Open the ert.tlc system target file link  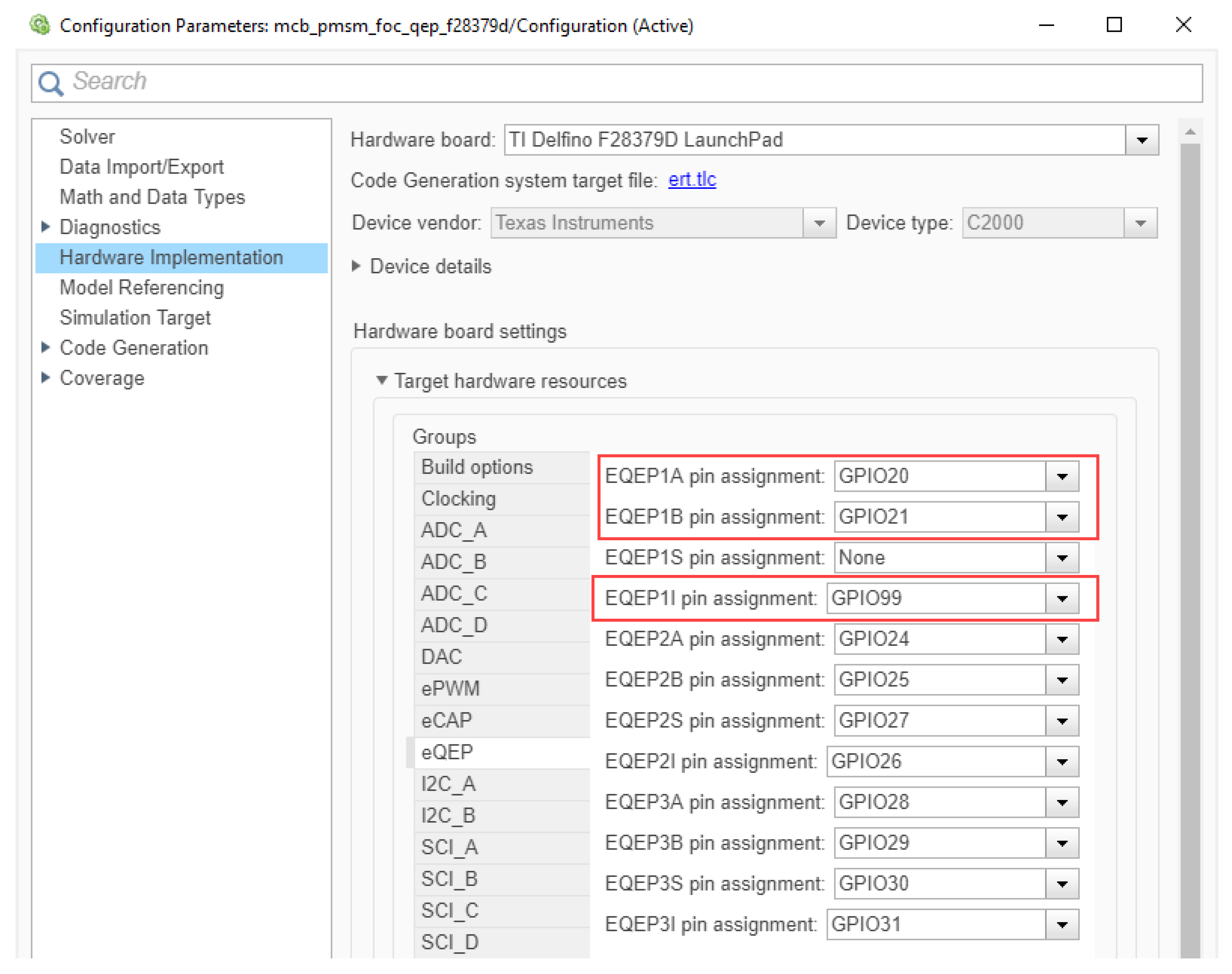(x=692, y=180)
